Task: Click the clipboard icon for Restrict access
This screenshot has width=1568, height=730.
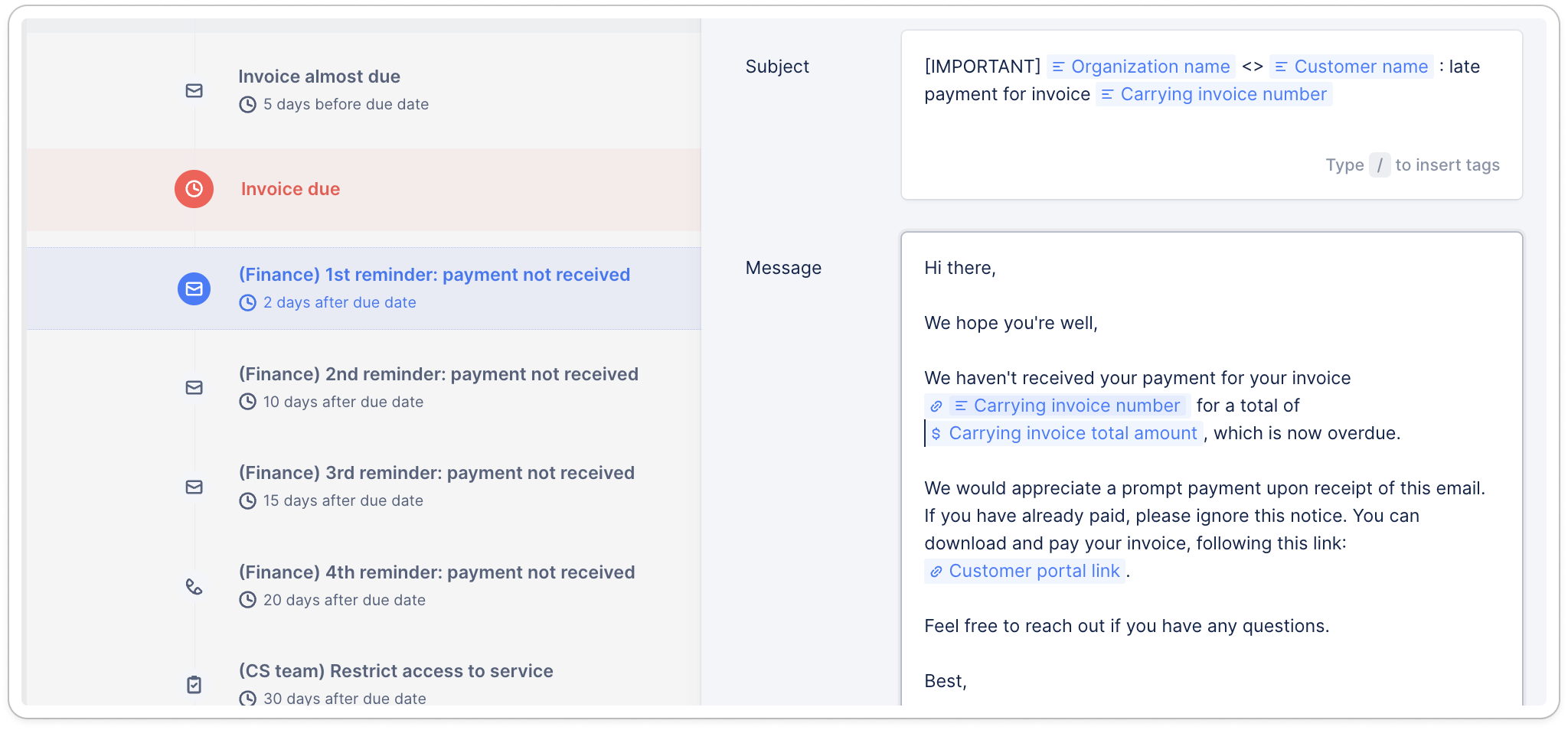Action: 194,684
